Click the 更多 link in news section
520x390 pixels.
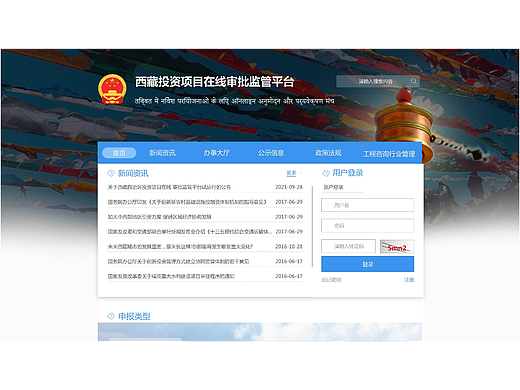[291, 173]
